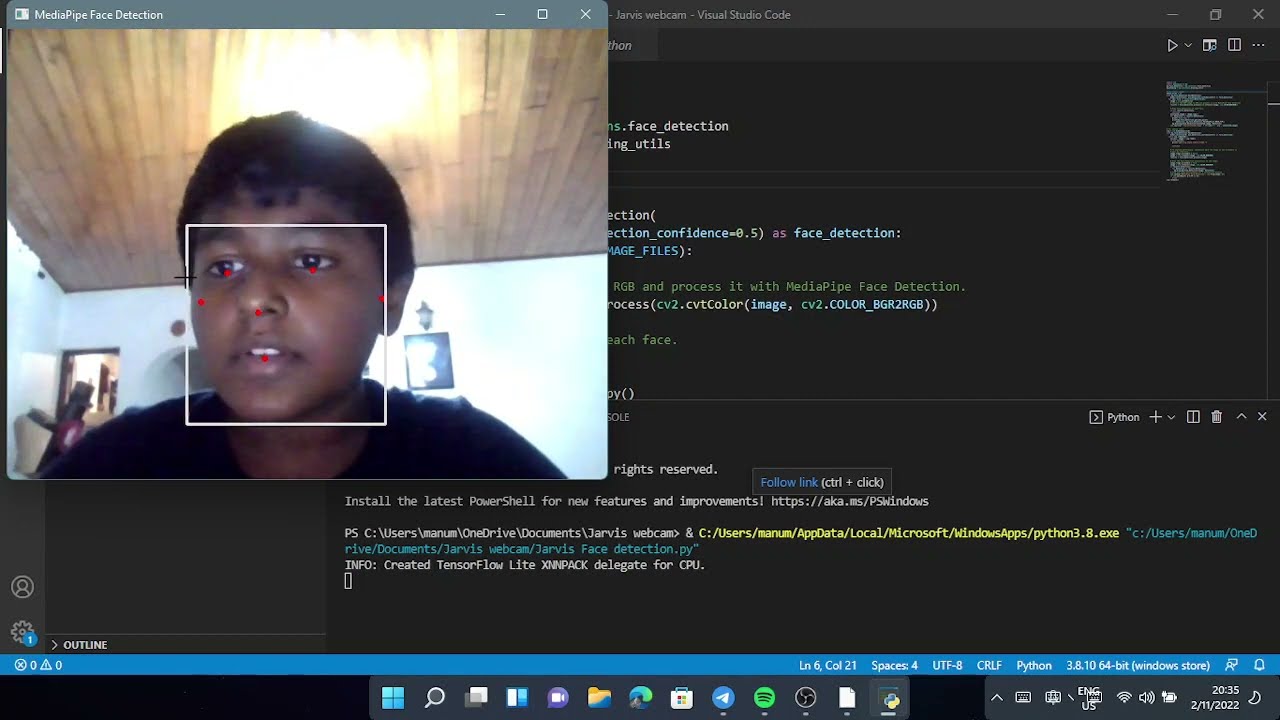Switch to OBS Studio on the taskbar
This screenshot has width=1280, height=720.
pyautogui.click(x=806, y=698)
